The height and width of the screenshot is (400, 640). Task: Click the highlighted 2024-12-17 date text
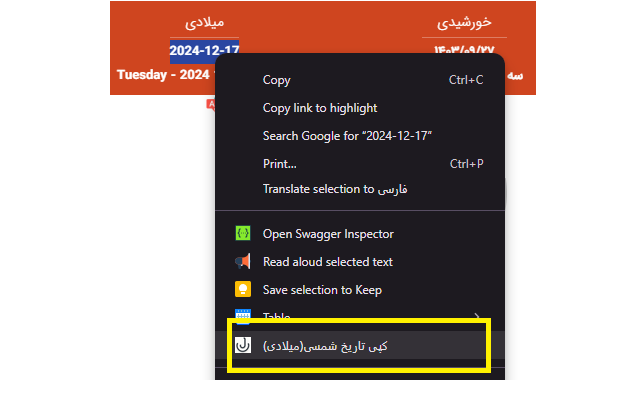click(204, 51)
